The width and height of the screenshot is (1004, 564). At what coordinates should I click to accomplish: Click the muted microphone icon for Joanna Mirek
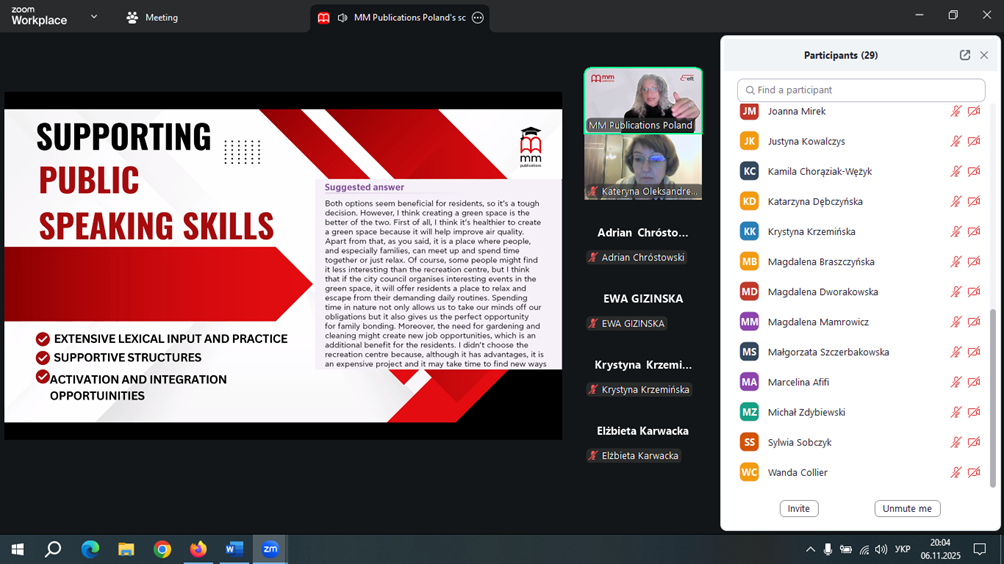(x=956, y=112)
